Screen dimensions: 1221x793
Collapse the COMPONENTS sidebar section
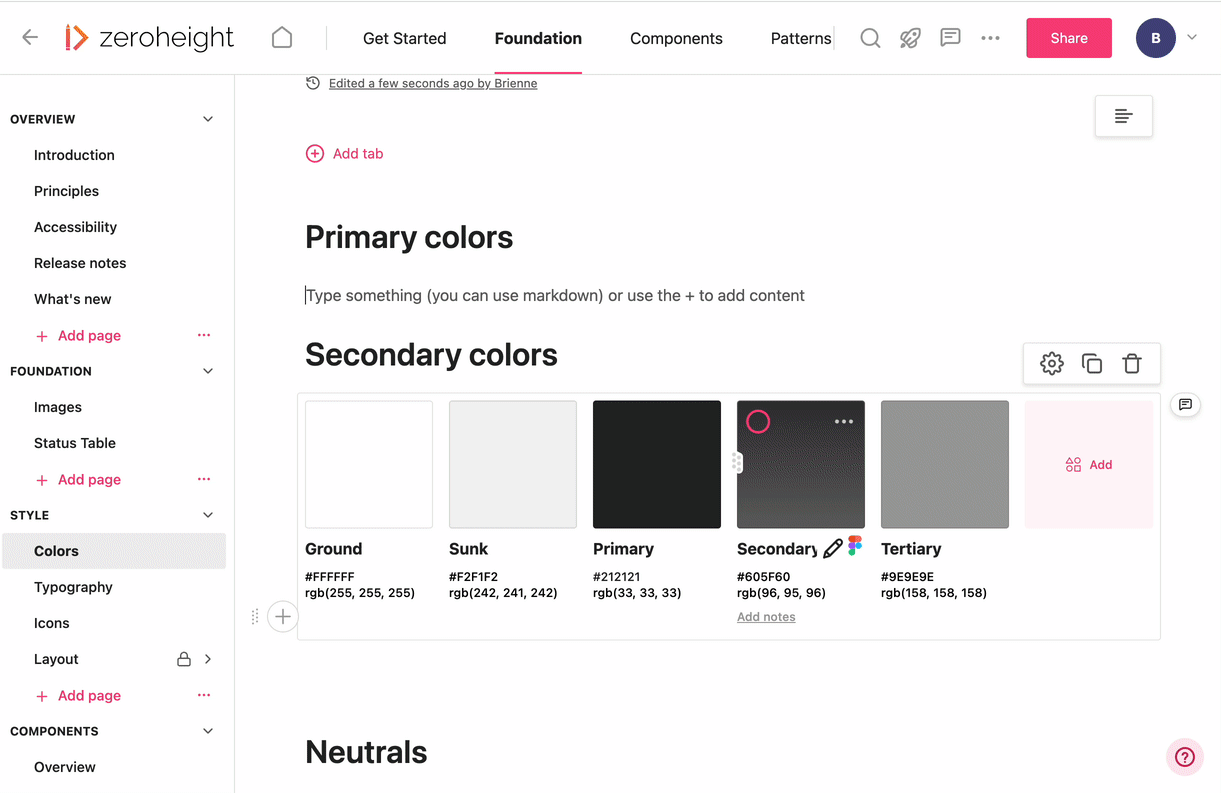[208, 731]
